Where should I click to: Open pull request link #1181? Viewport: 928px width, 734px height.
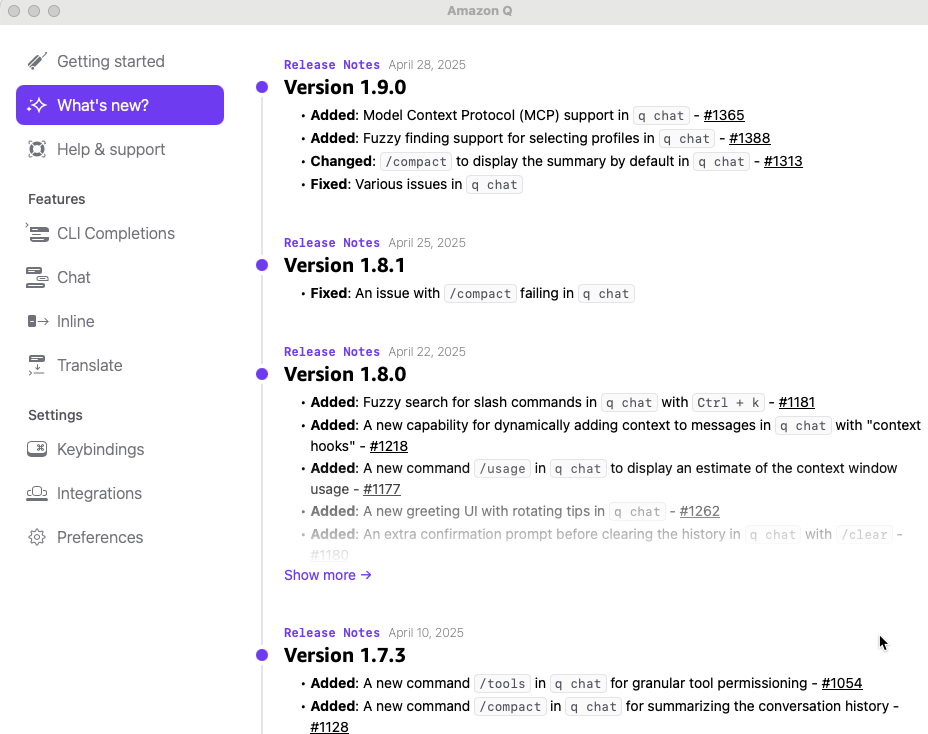797,403
